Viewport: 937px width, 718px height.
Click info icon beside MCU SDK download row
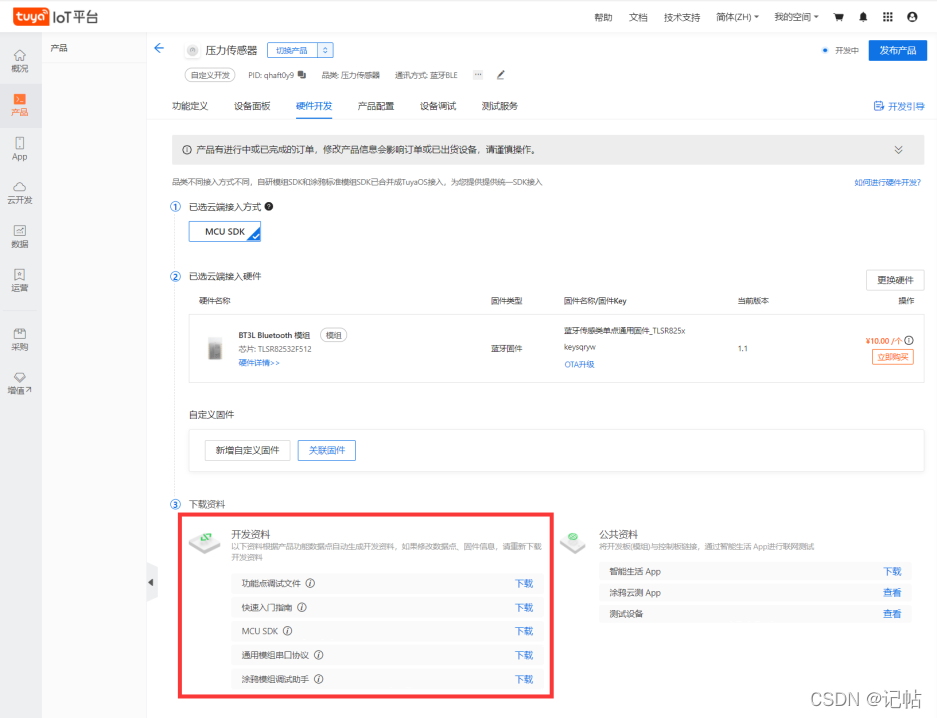click(x=287, y=631)
